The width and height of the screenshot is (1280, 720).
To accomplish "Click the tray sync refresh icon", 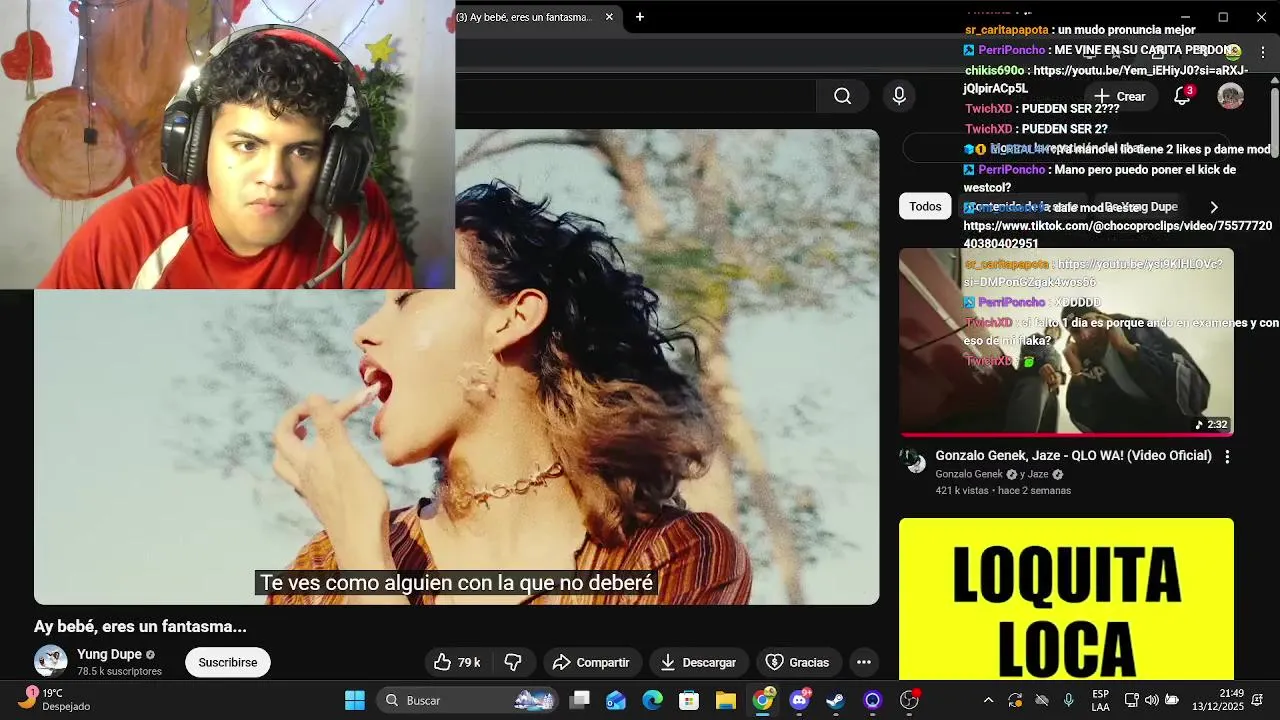I will [1015, 700].
